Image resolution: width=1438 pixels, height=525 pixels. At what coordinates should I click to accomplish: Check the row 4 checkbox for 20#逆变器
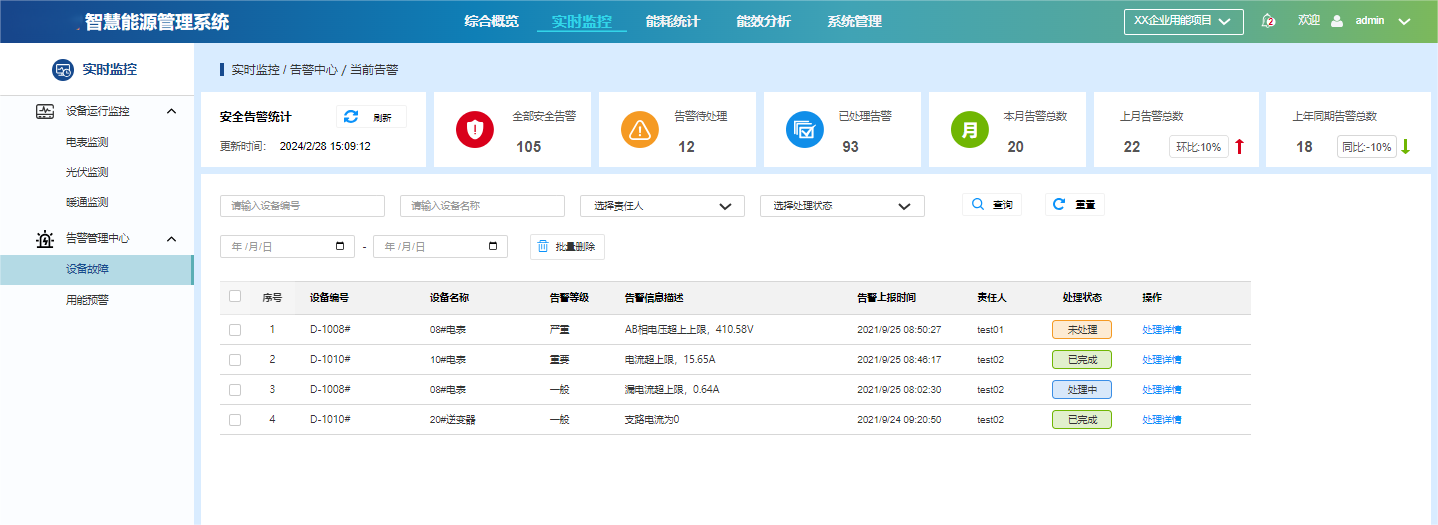tap(235, 420)
